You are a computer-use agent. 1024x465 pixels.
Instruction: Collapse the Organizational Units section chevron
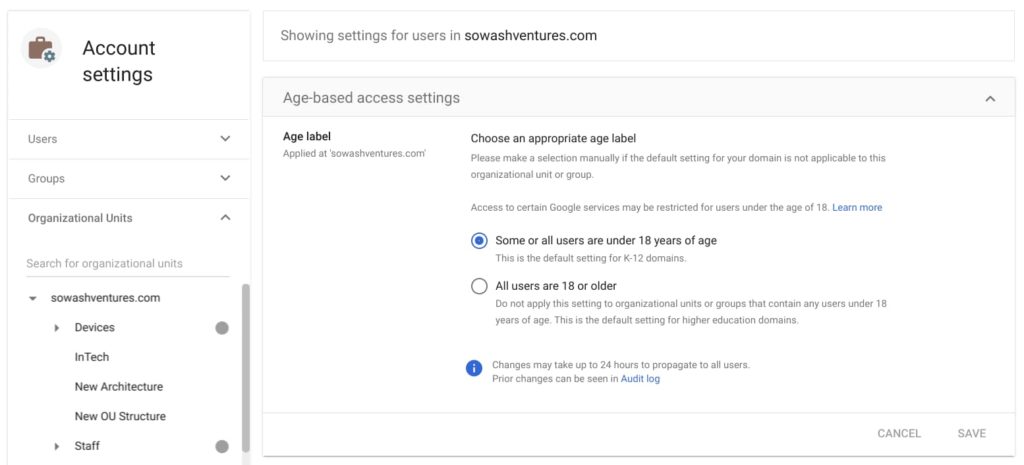[x=225, y=217]
